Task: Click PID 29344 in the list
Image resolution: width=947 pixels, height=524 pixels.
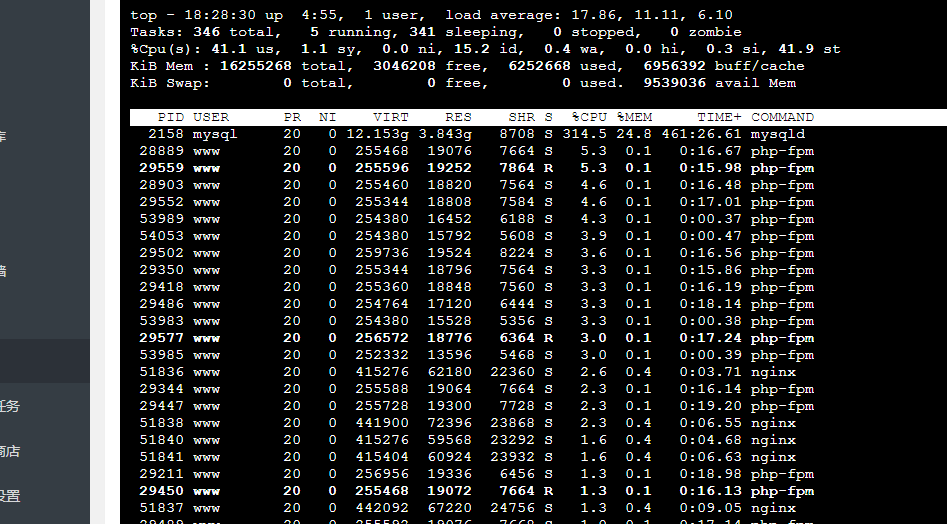Action: [x=162, y=389]
